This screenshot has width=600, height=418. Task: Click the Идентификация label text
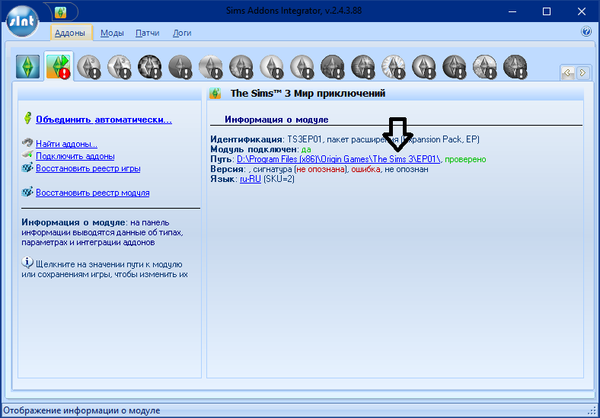pos(247,139)
